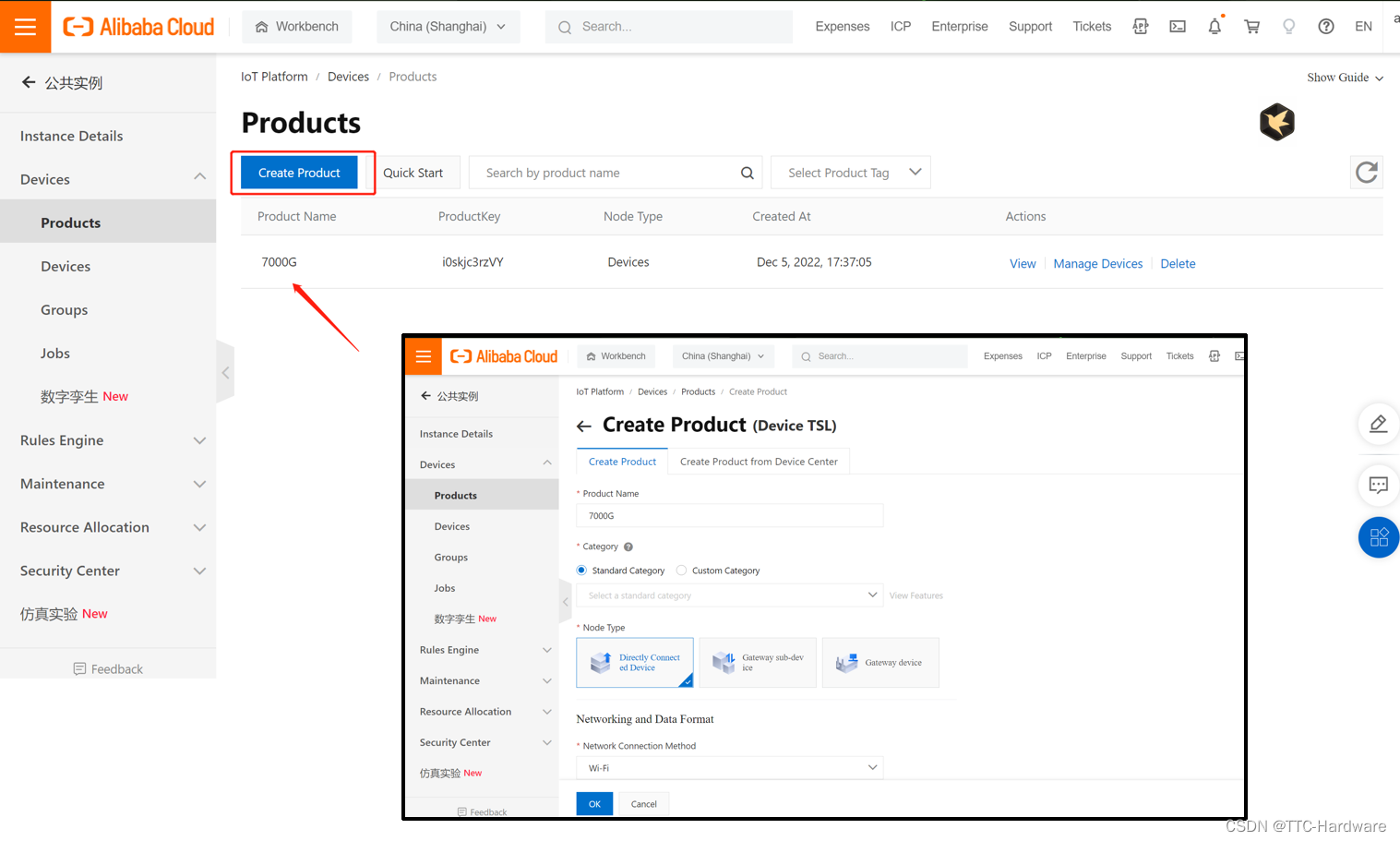Click the hexagon bird mascot icon
This screenshot has height=841, width=1400.
click(x=1277, y=122)
